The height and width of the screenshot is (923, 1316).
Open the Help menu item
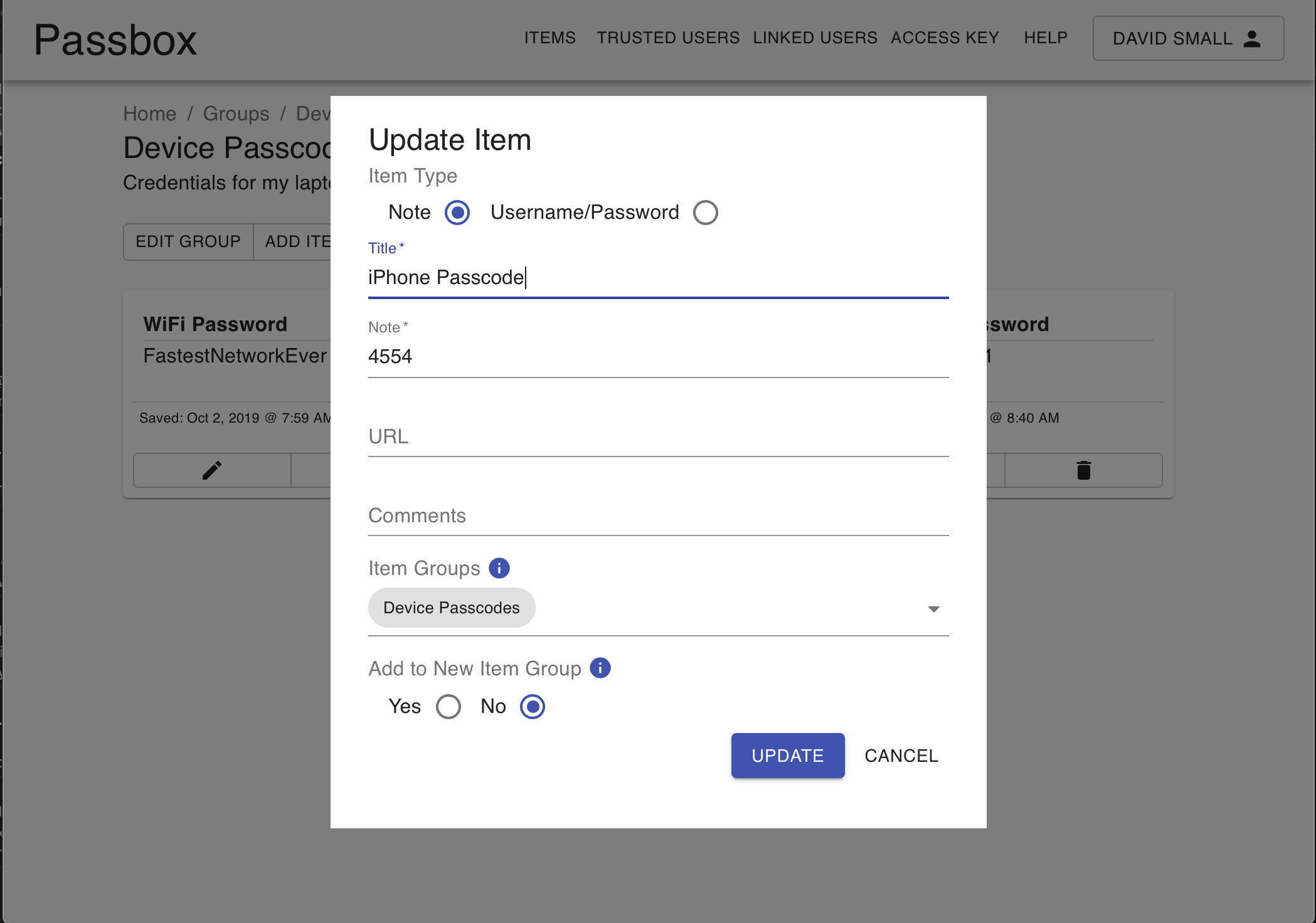click(x=1046, y=38)
